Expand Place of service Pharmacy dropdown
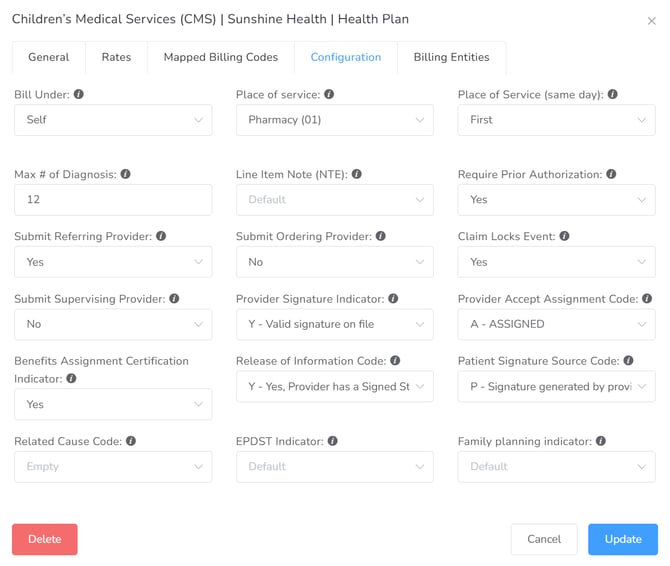The width and height of the screenshot is (670, 566). coord(335,120)
